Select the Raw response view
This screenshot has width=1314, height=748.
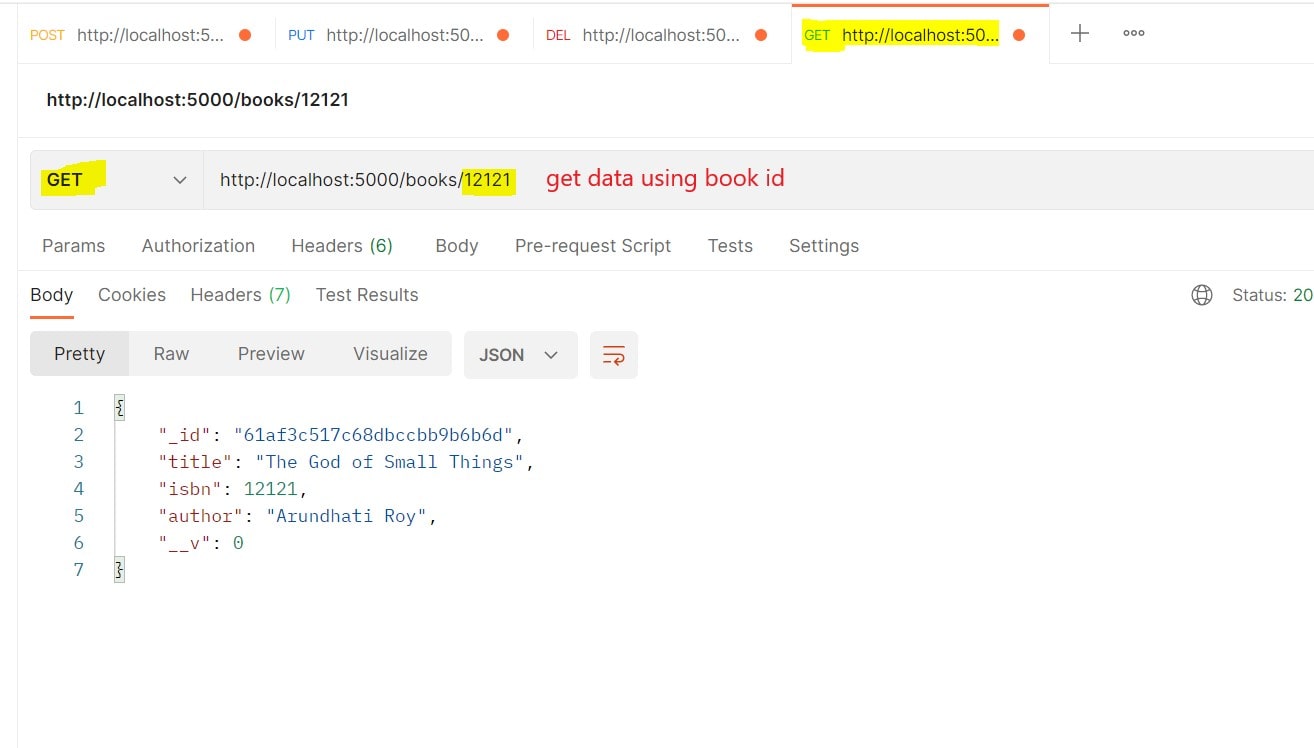(170, 353)
